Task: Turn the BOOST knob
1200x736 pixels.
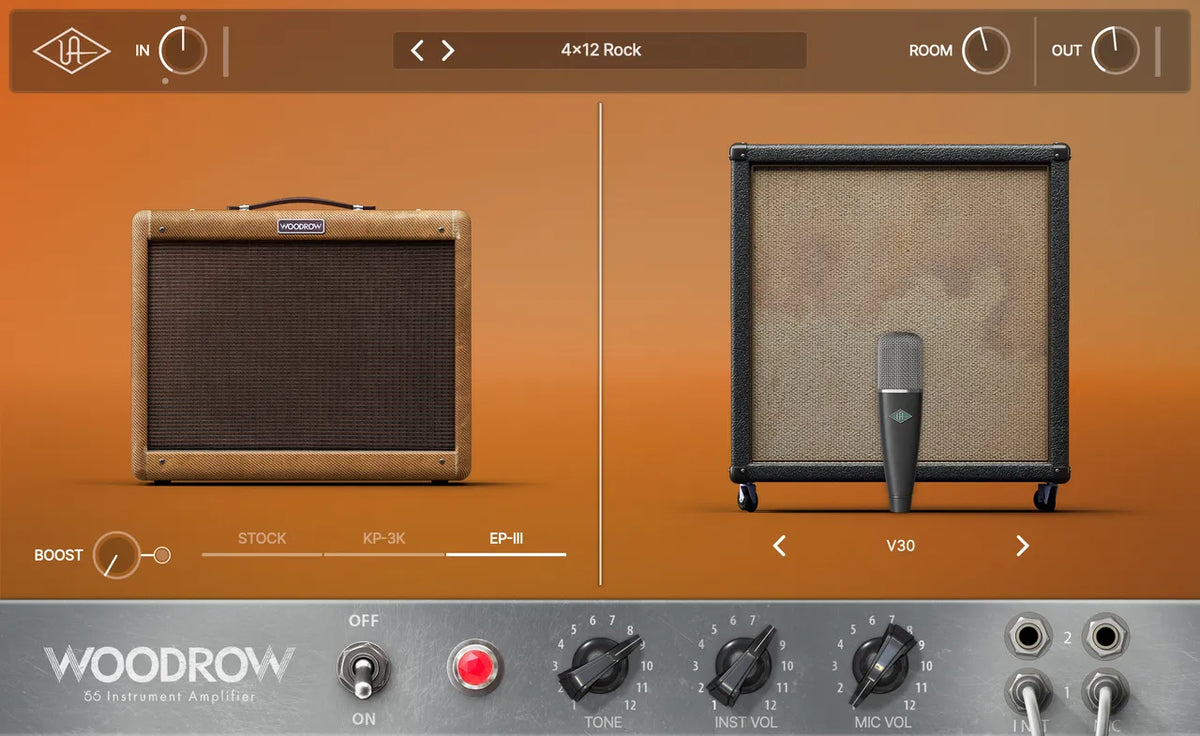Action: (115, 554)
